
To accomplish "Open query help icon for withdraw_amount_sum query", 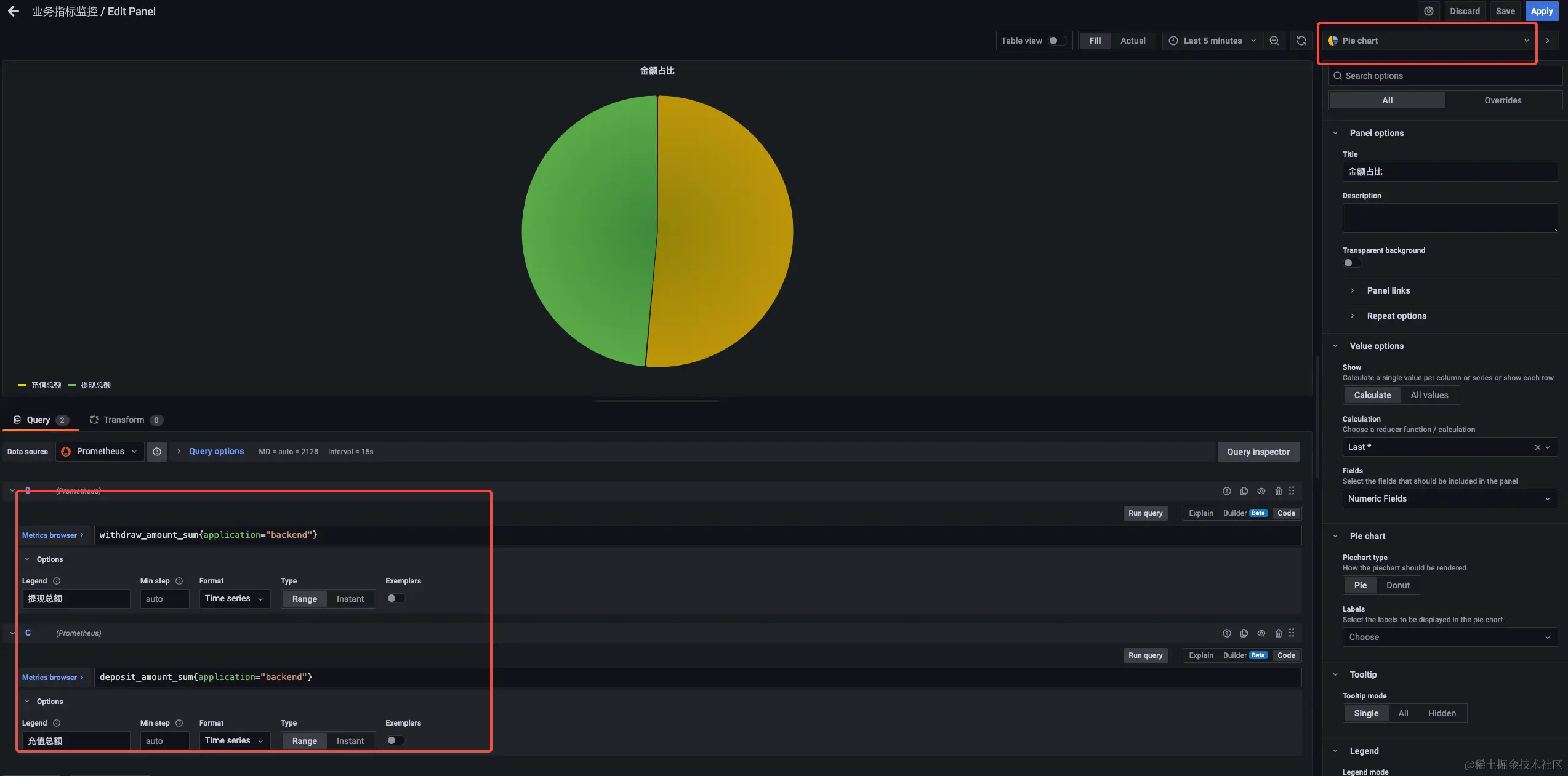I will 1226,491.
